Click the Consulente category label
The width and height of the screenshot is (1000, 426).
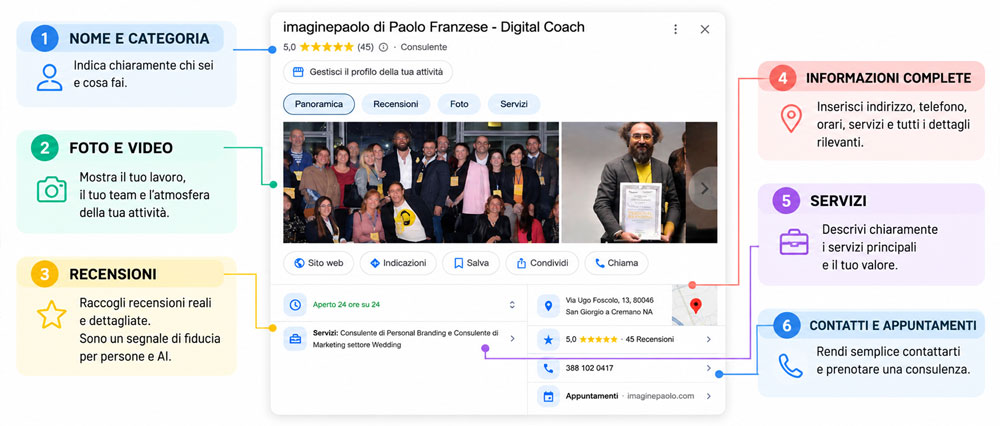(423, 47)
